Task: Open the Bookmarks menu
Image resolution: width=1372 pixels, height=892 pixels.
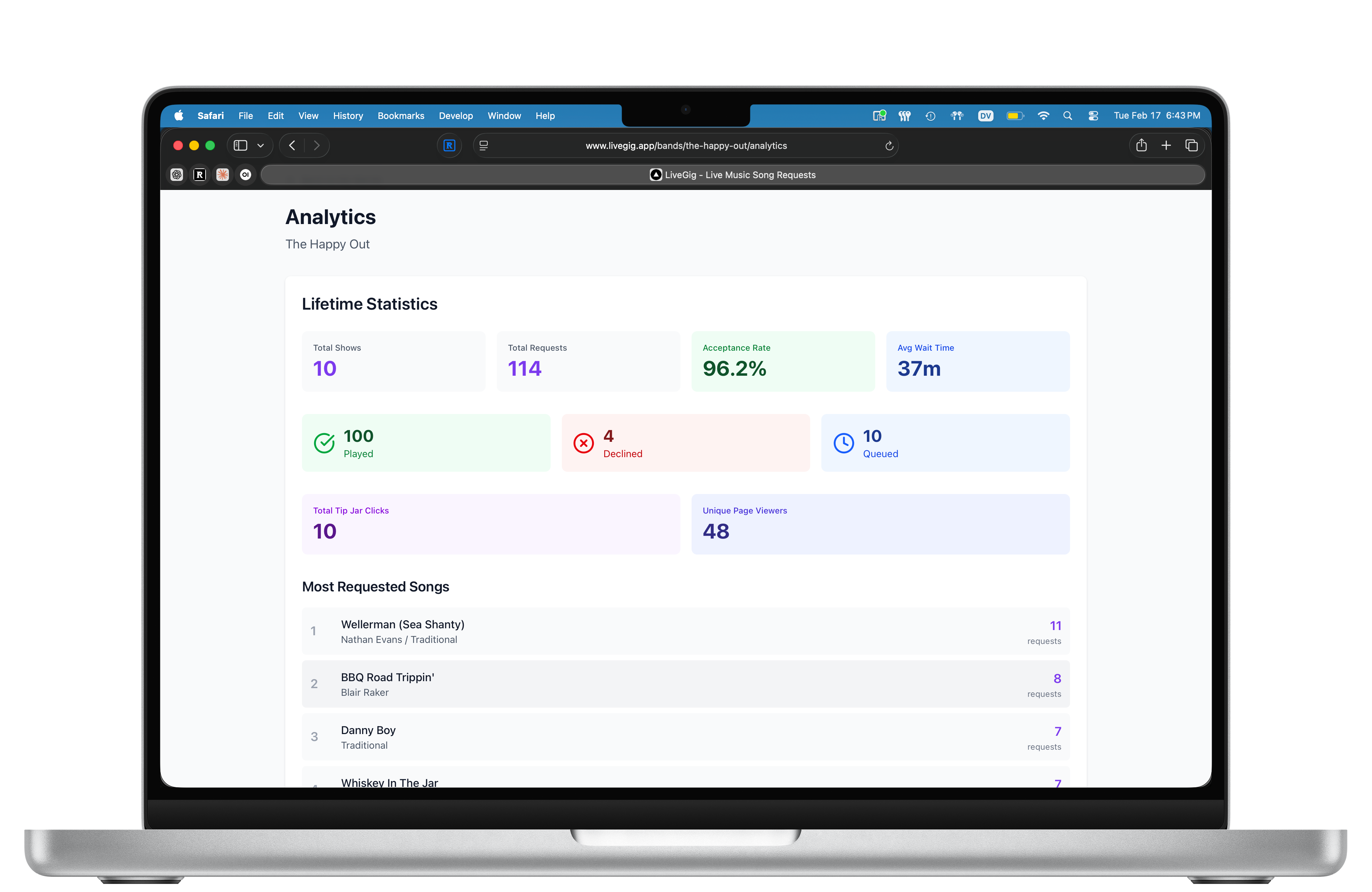Action: tap(401, 115)
